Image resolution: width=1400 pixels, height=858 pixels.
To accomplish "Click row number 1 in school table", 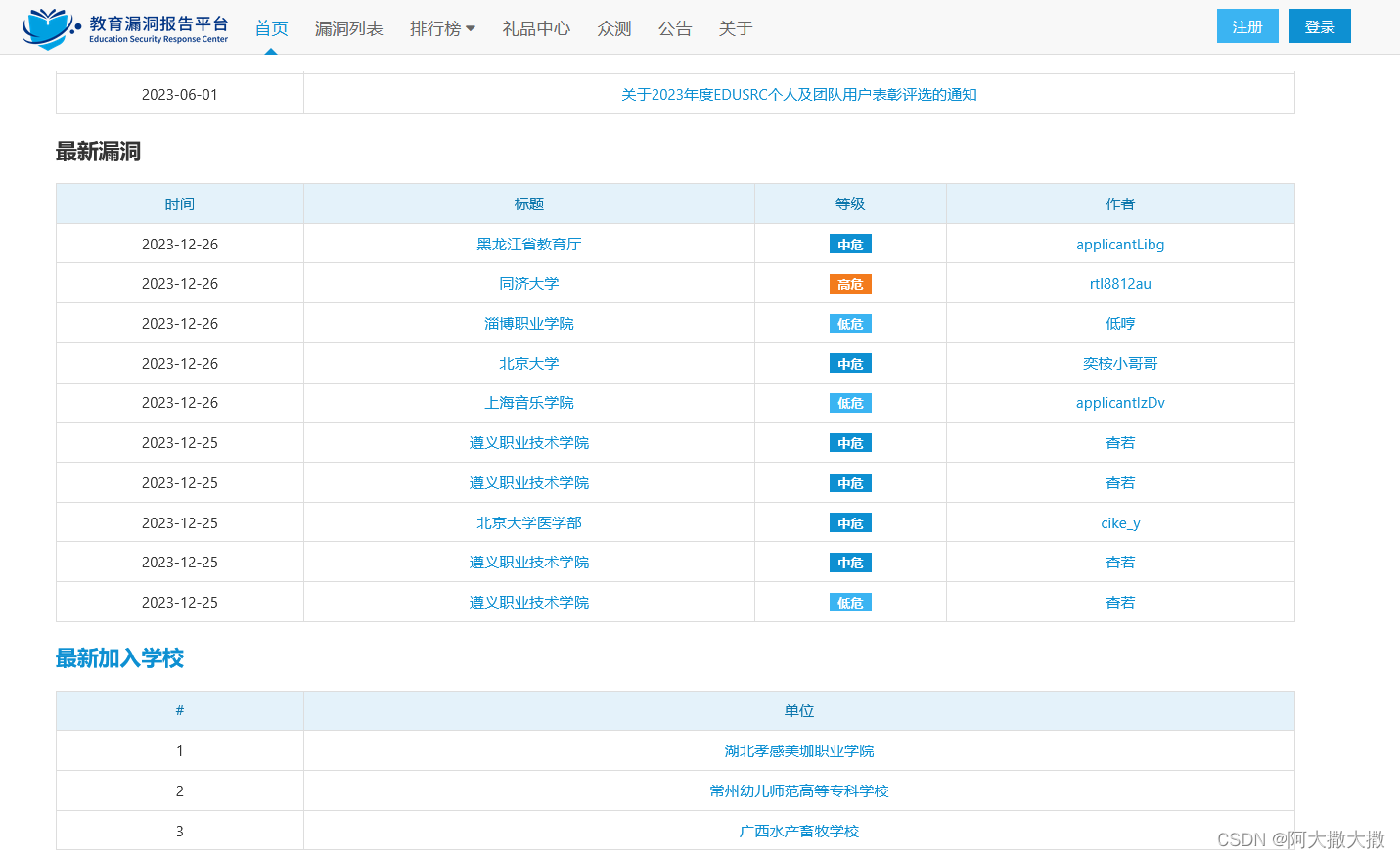I will (x=180, y=751).
